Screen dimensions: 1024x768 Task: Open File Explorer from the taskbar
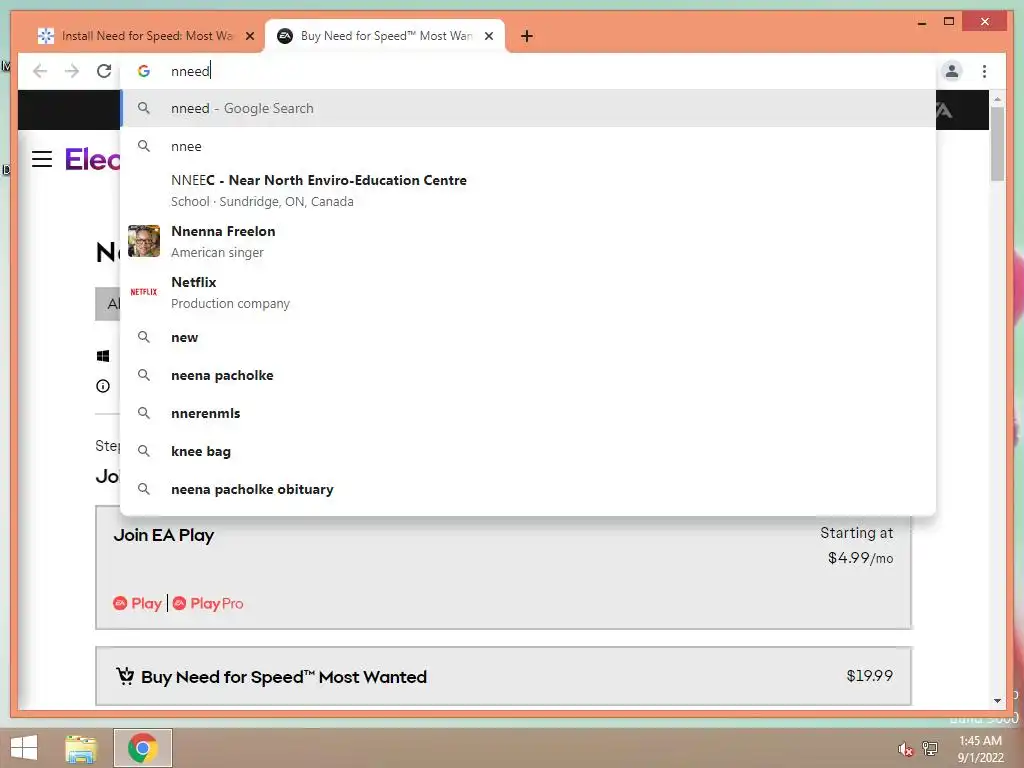(81, 748)
